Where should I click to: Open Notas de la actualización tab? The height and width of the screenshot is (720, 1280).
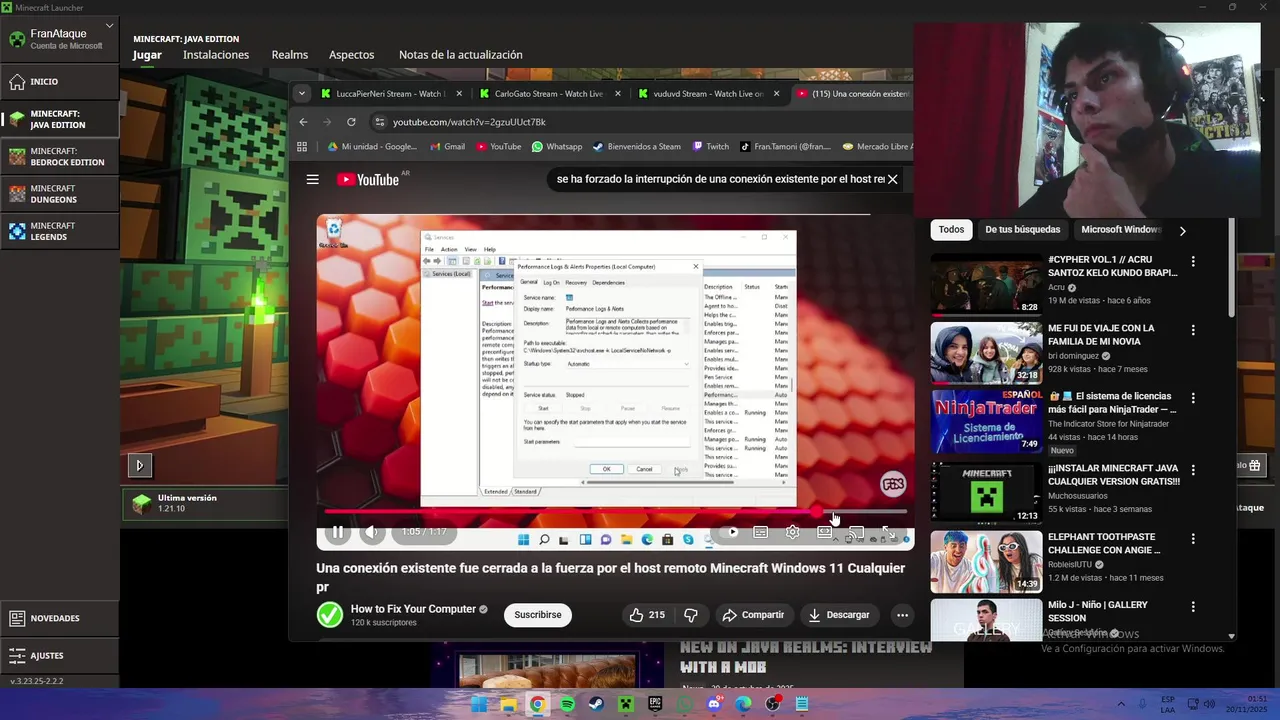461,55
